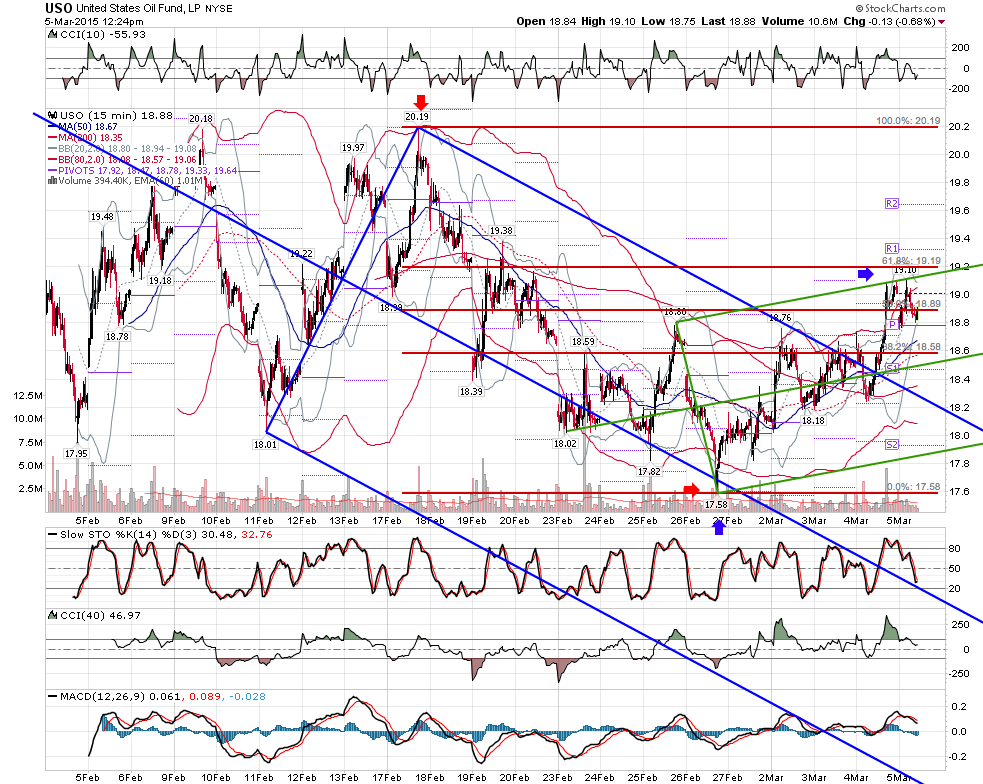Click the red down arrow above 20.19

coord(421,102)
